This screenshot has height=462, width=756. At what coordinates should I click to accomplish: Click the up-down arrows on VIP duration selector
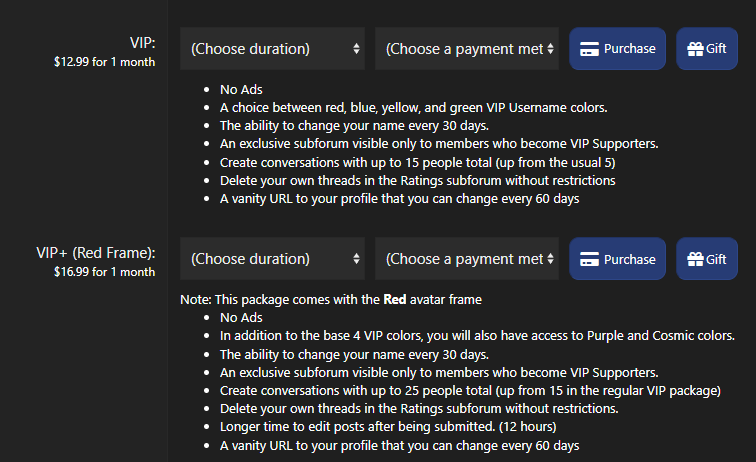pos(357,49)
